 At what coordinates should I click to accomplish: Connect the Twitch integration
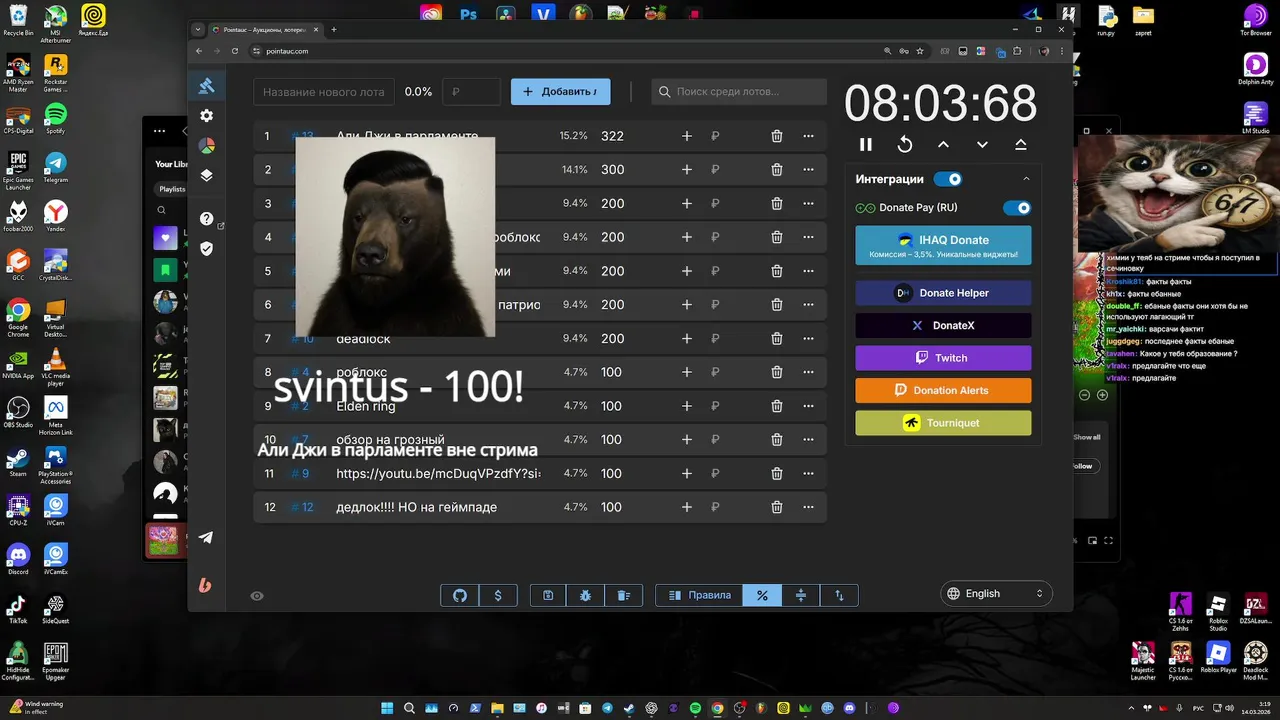point(943,358)
